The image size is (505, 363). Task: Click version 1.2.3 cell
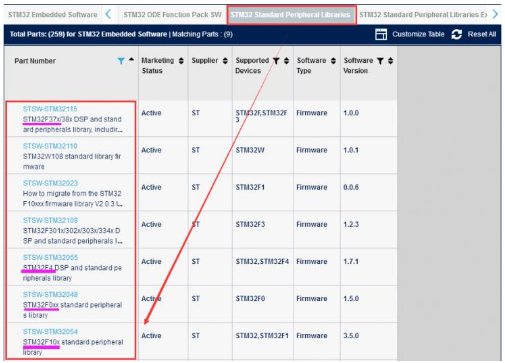[x=351, y=224]
